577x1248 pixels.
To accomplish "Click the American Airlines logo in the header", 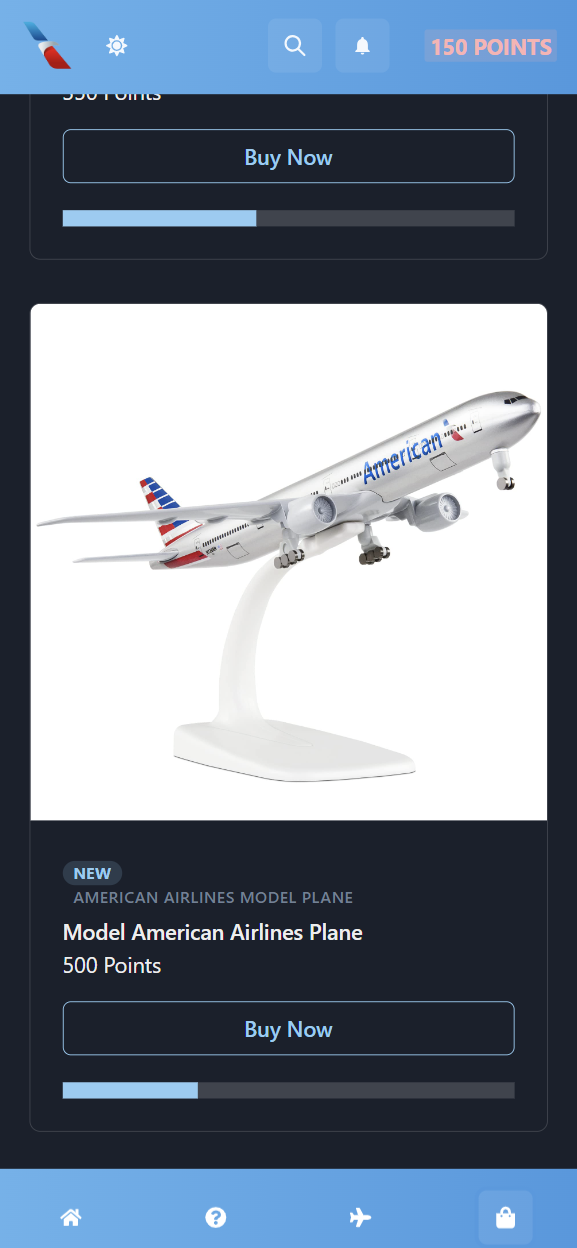I will 48,46.
